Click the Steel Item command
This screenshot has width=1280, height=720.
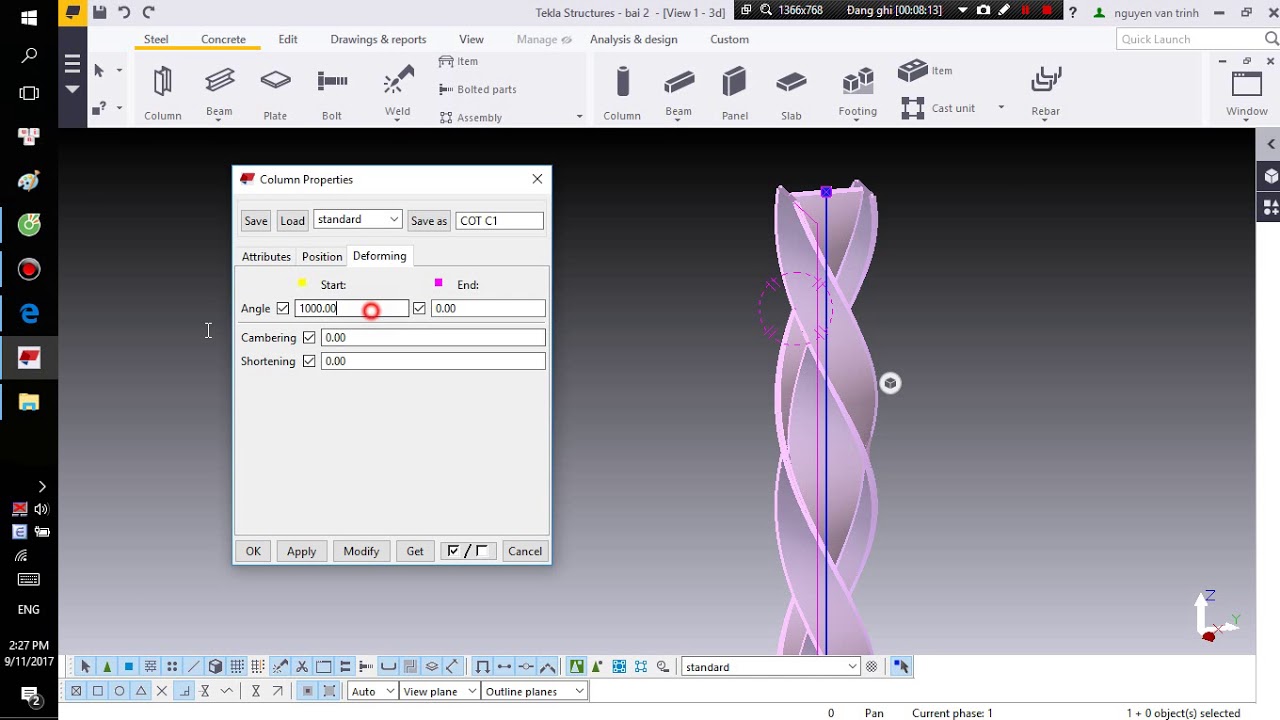coord(458,61)
